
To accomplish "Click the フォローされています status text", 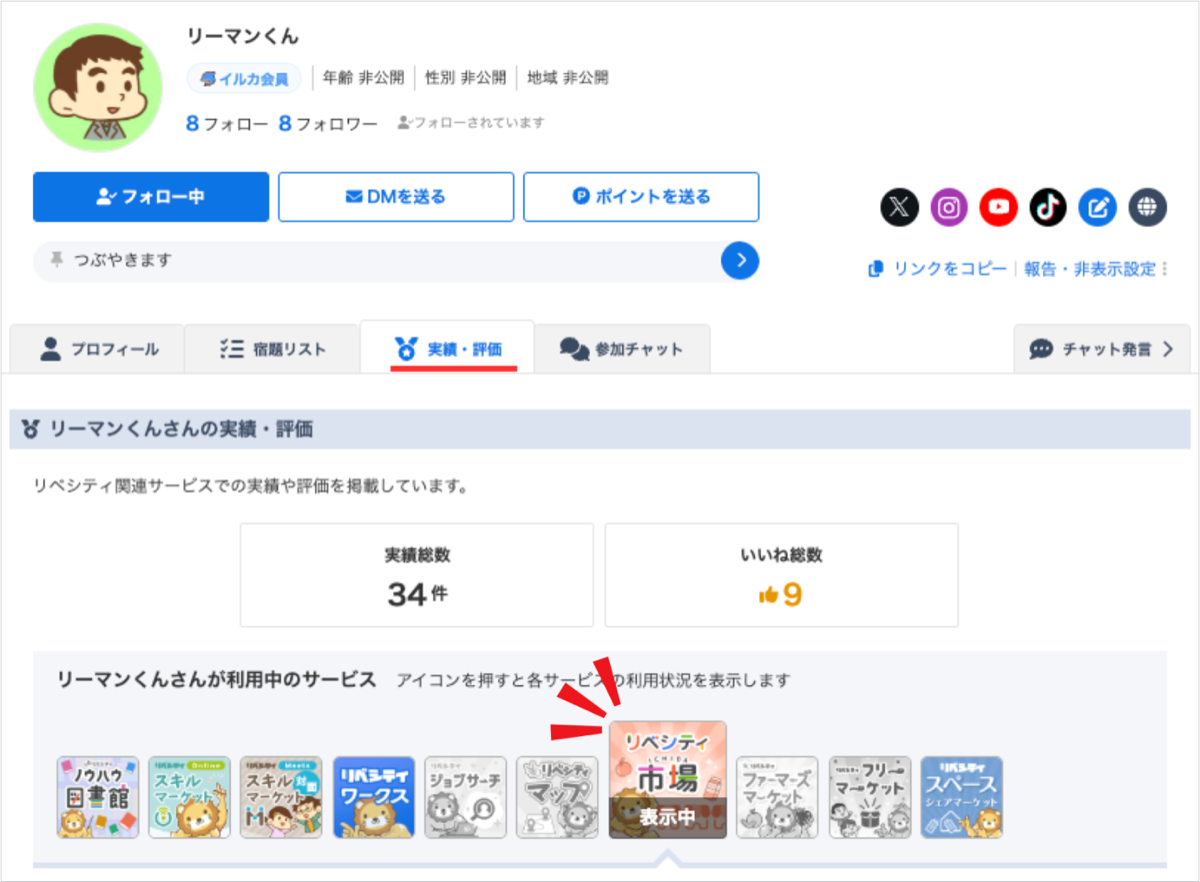I will [471, 123].
